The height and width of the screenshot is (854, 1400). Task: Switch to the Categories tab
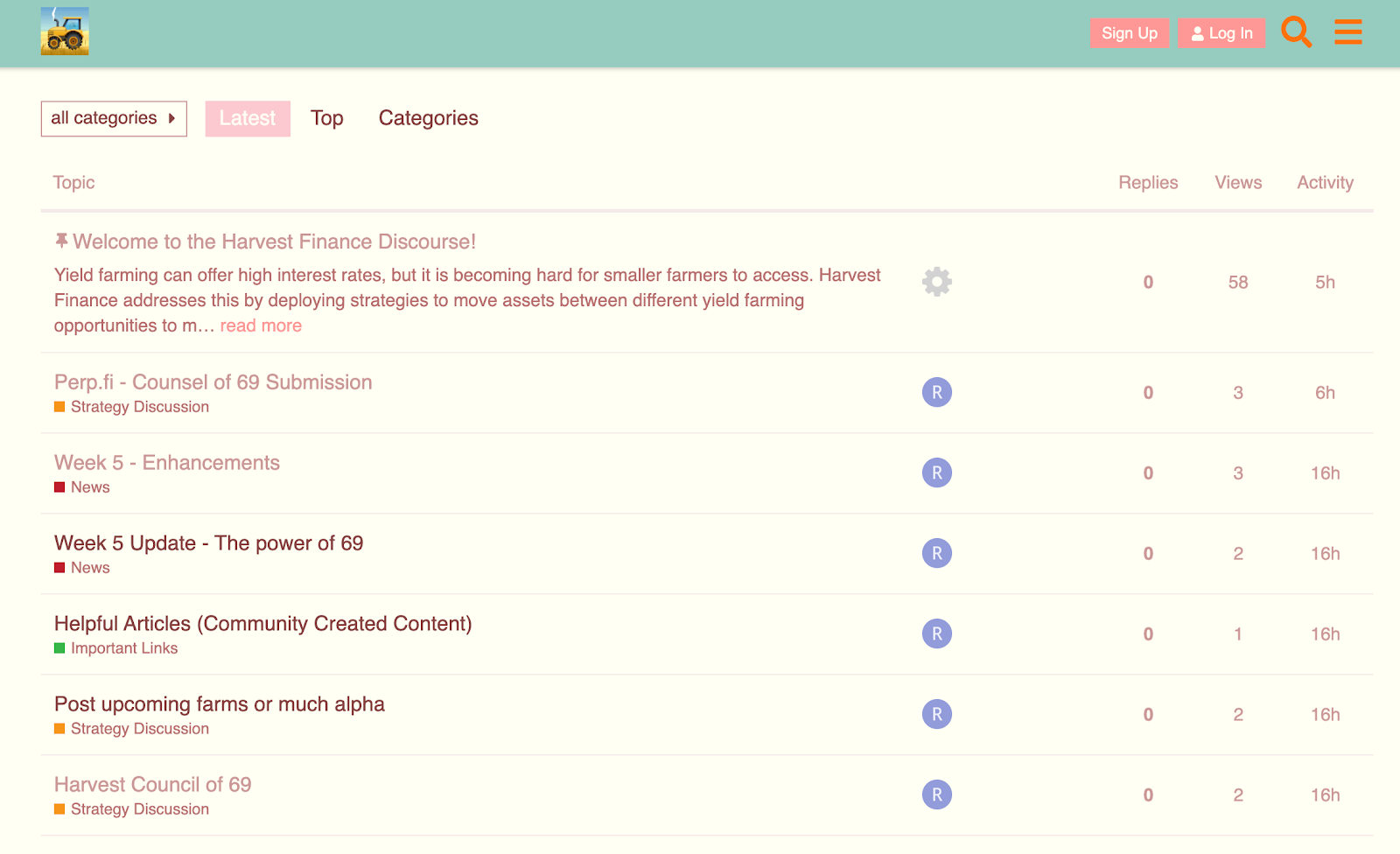(x=429, y=118)
